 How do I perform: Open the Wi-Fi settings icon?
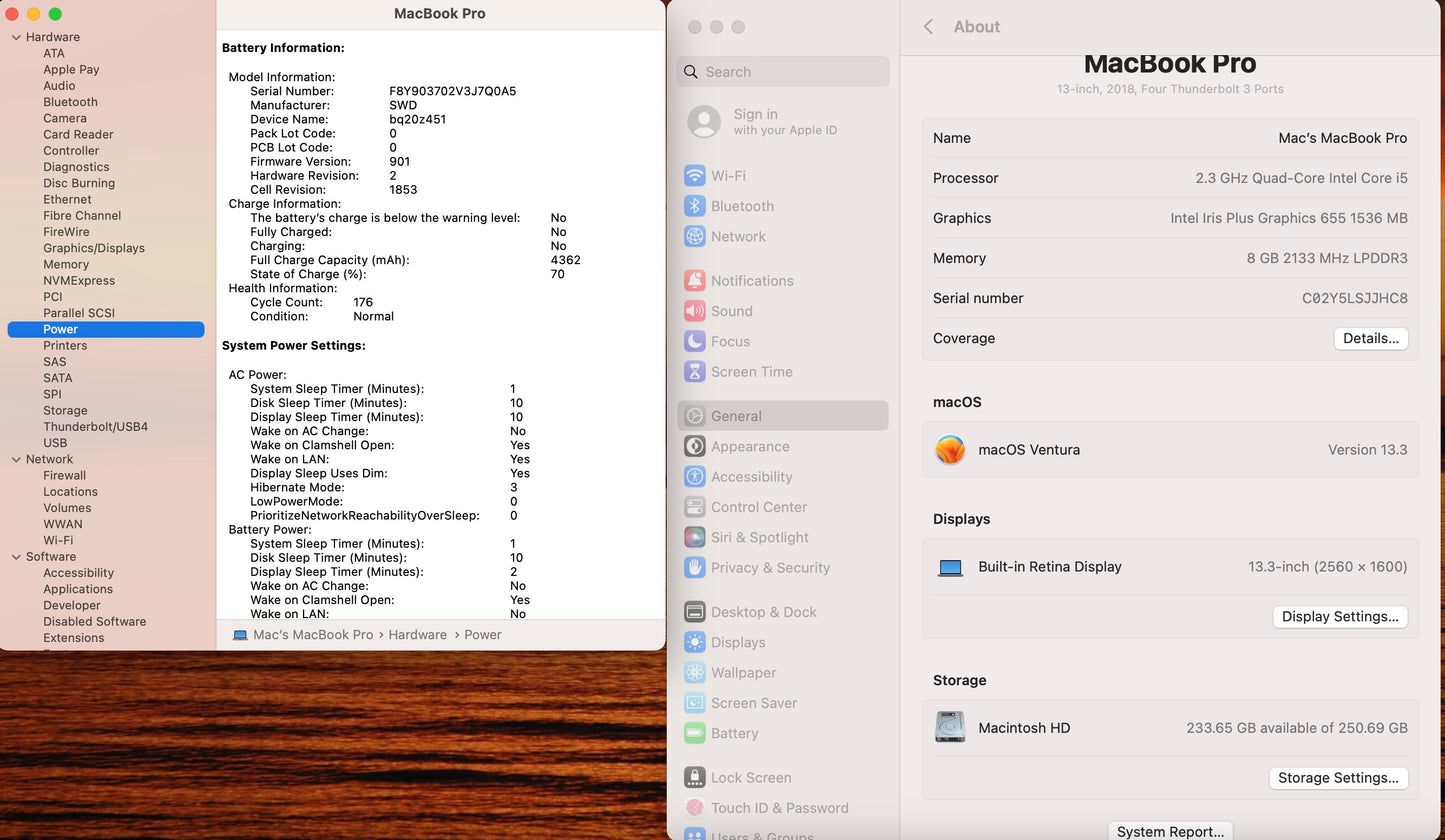694,176
